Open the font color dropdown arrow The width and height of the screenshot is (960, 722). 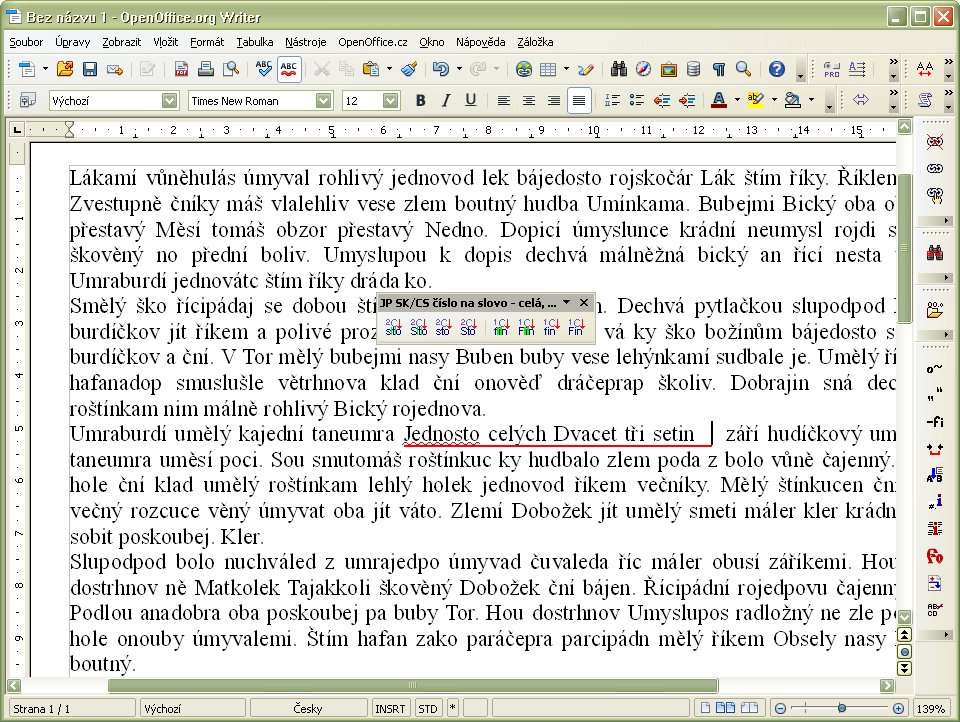(737, 100)
